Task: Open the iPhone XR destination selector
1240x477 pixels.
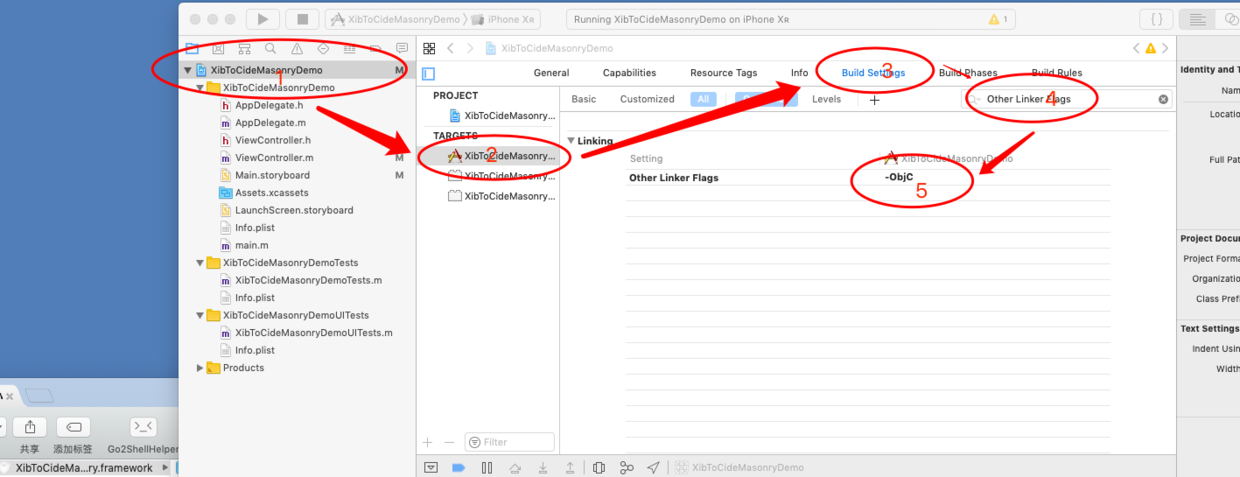Action: click(505, 19)
